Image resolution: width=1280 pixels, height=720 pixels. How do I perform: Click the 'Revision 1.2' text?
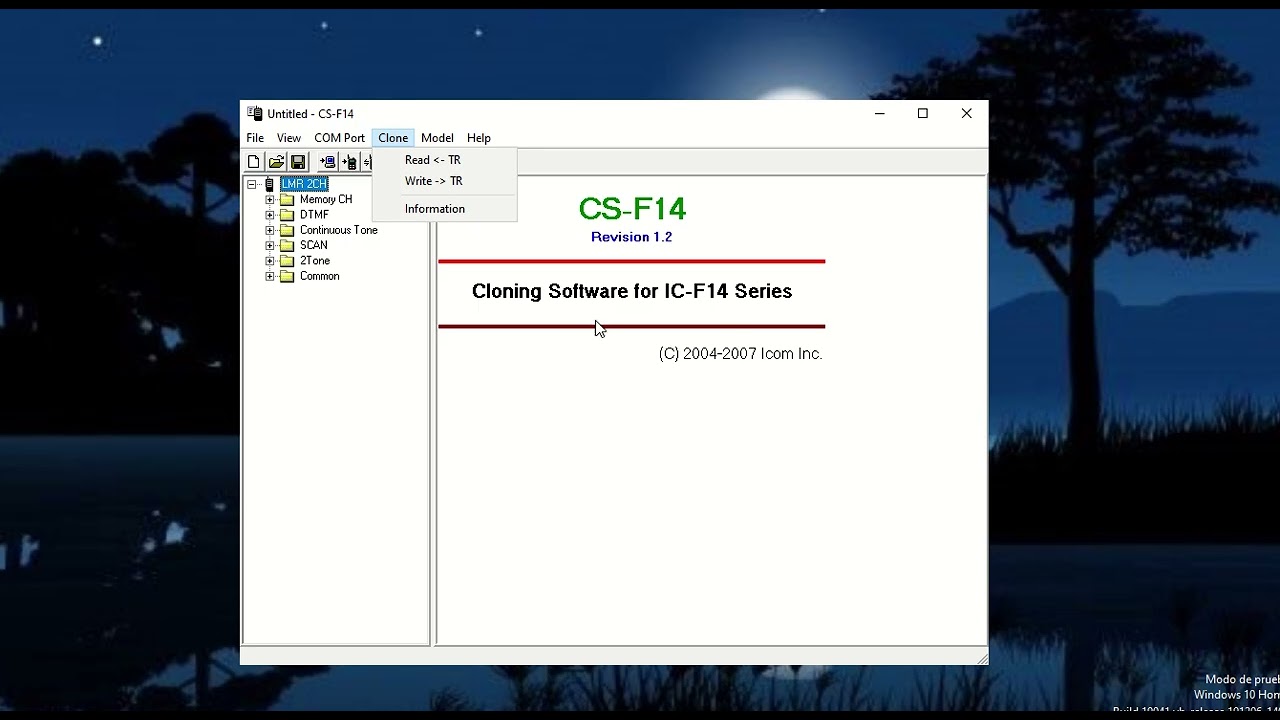pyautogui.click(x=631, y=237)
